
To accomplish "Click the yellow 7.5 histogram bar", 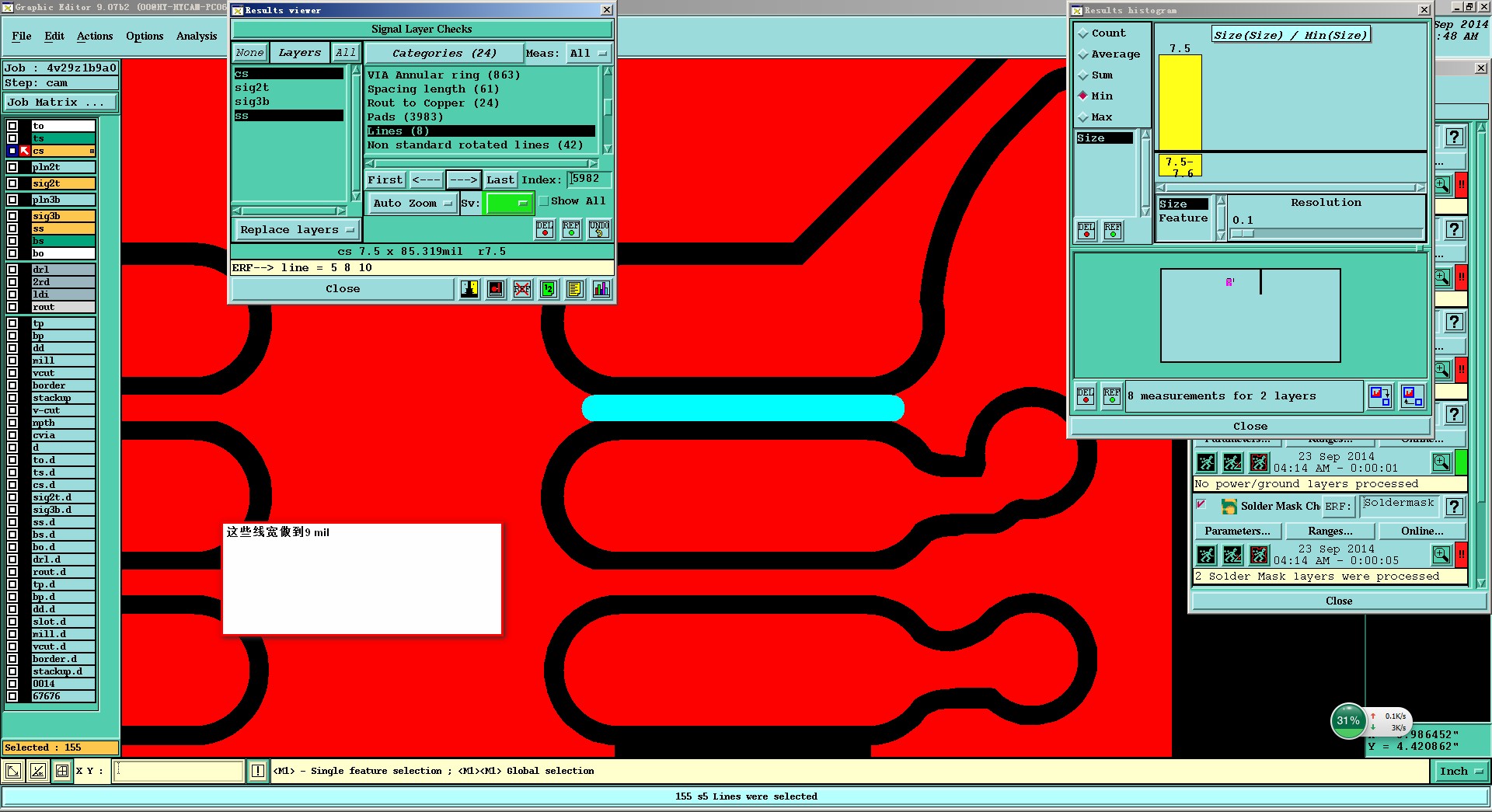I will click(1180, 102).
